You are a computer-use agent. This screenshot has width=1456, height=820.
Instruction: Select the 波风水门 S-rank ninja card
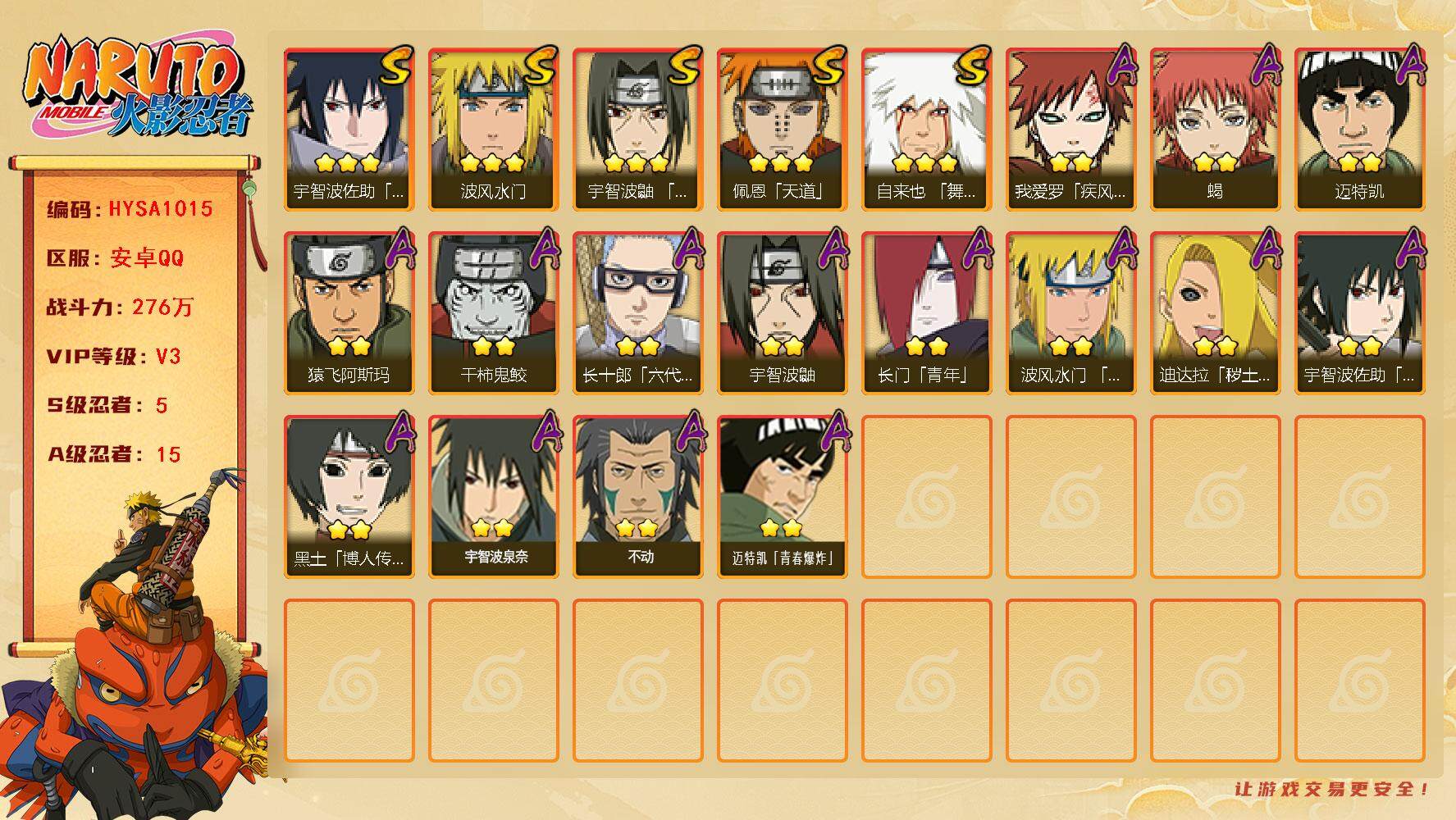(493, 130)
